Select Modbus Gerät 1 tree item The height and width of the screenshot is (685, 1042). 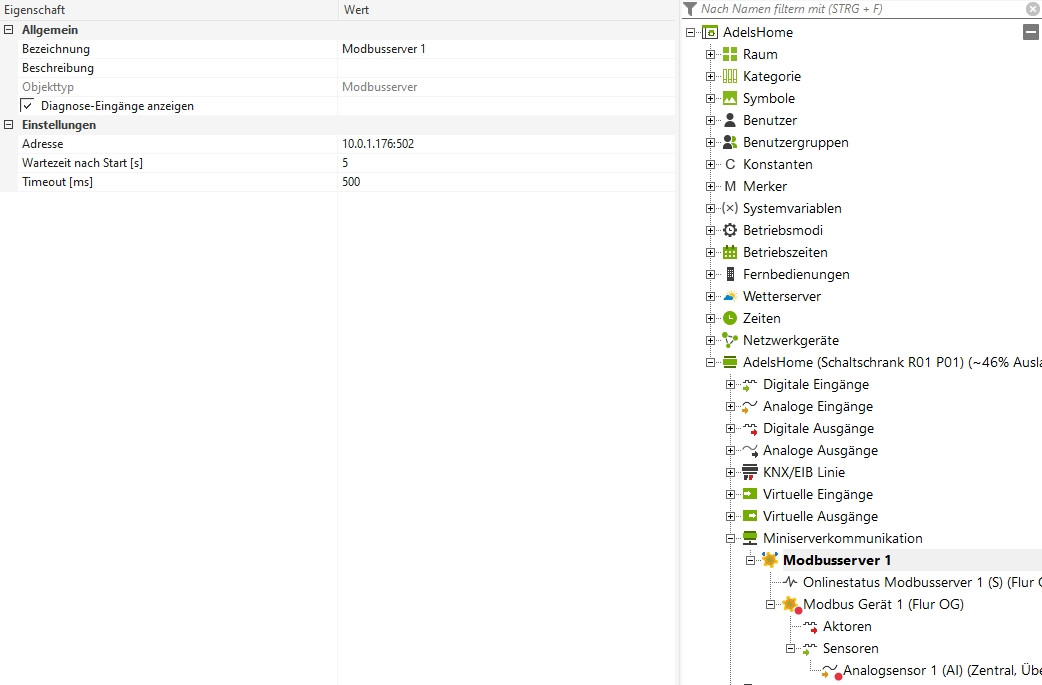(x=883, y=604)
